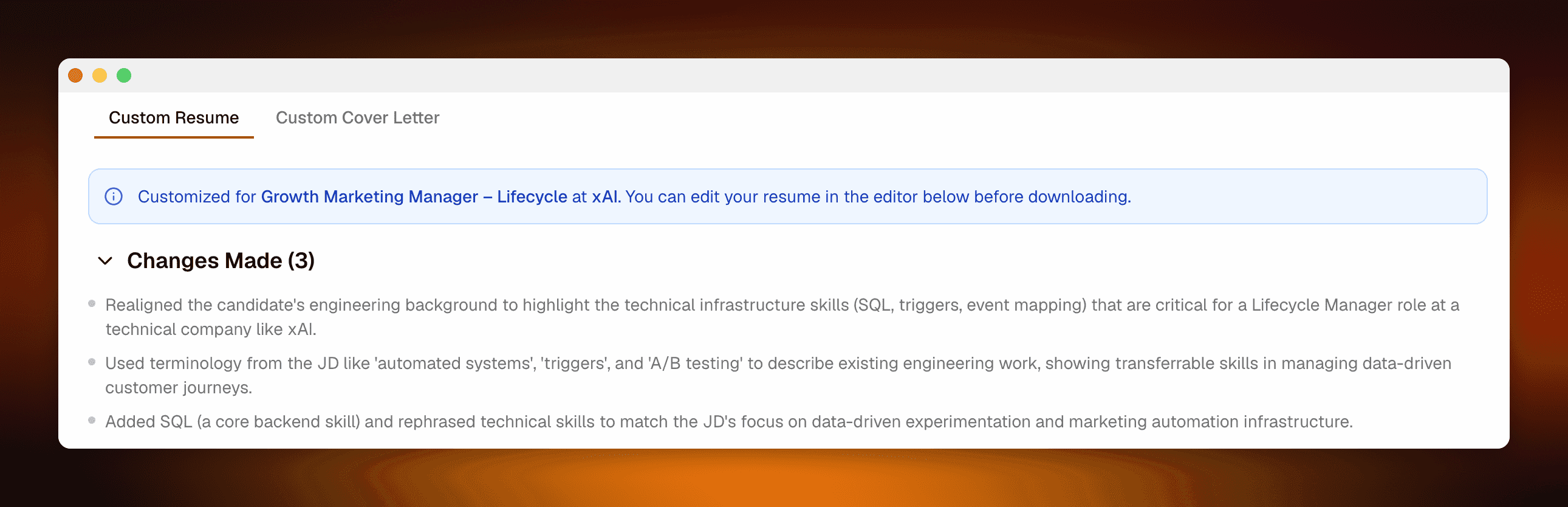This screenshot has width=1568, height=507.
Task: Collapse the Changes Made chevron
Action: pos(105,261)
